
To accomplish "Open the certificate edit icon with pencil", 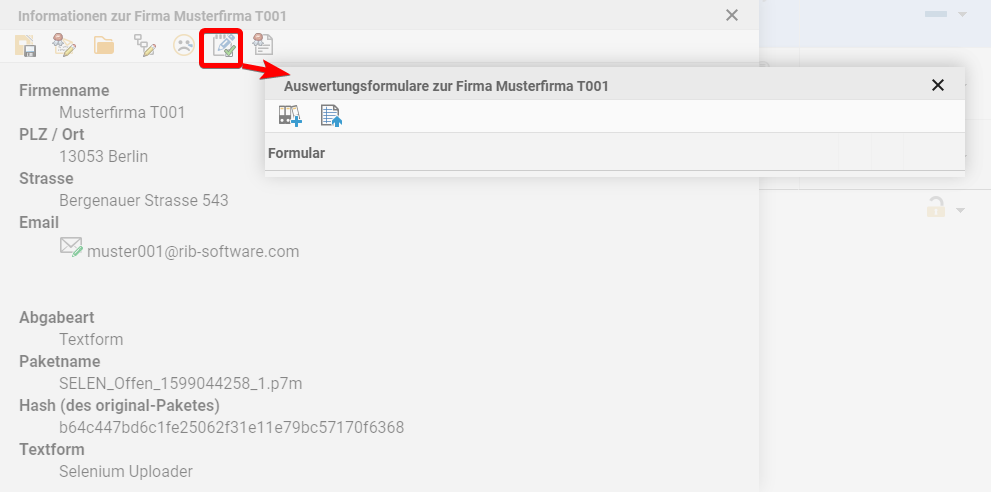I will (65, 45).
